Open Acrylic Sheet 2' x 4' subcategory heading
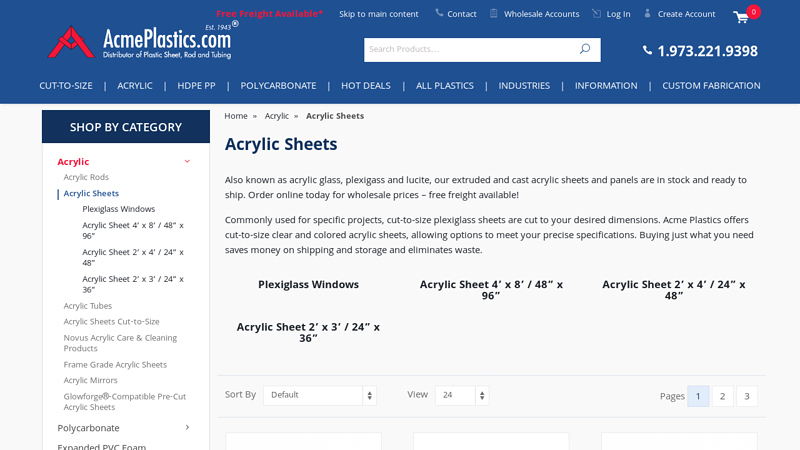 click(673, 290)
